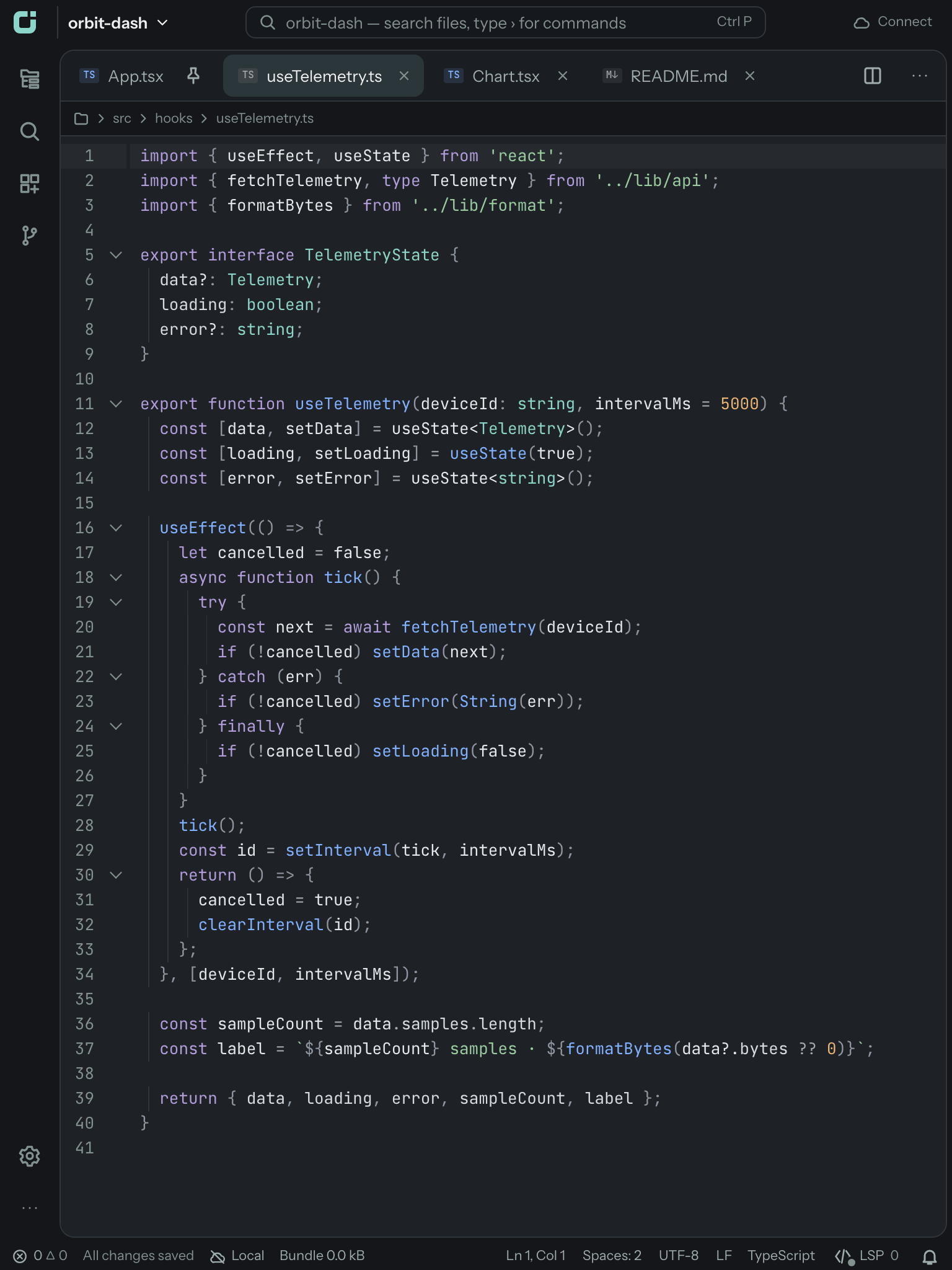Screen dimensions: 952x1270
Task: Collapse the TelemetryState interface on line 5
Action: pos(116,255)
